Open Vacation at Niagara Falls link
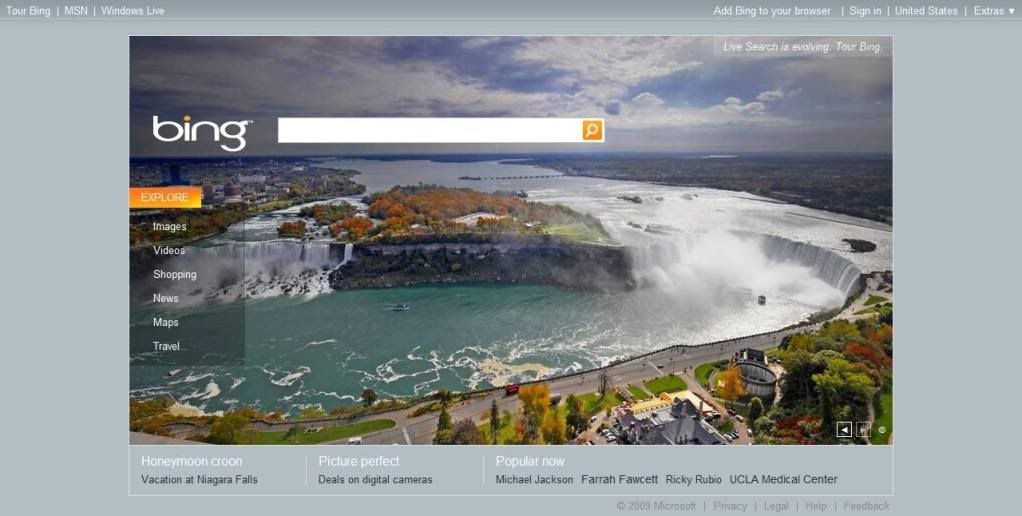The width and height of the screenshot is (1022, 516). tap(199, 480)
